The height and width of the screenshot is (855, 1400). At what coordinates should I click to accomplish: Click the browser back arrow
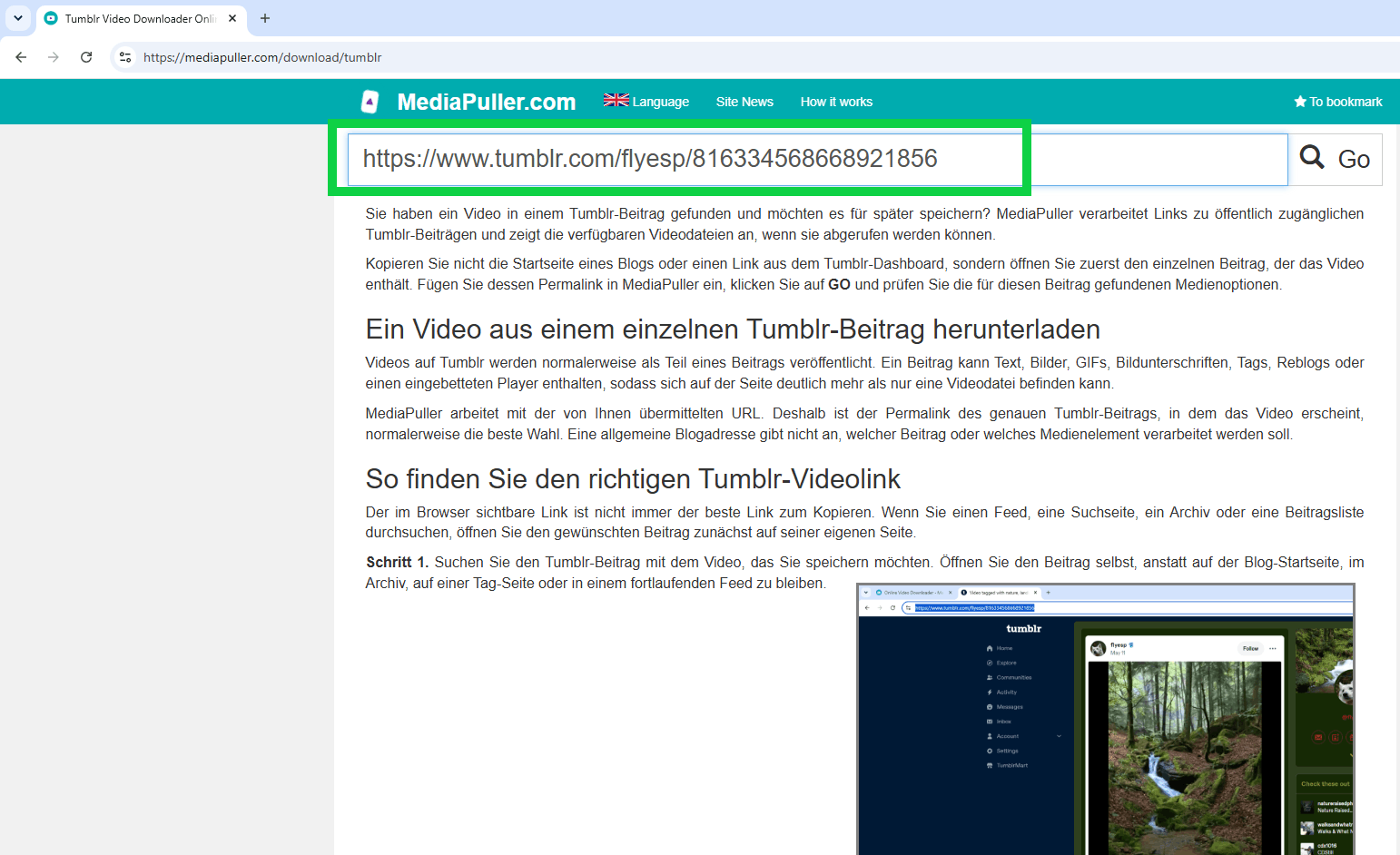coord(21,57)
